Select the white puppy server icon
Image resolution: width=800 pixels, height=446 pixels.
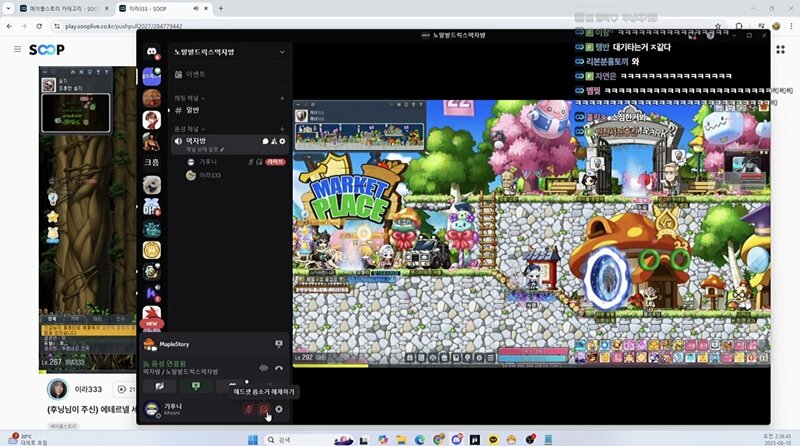(152, 185)
